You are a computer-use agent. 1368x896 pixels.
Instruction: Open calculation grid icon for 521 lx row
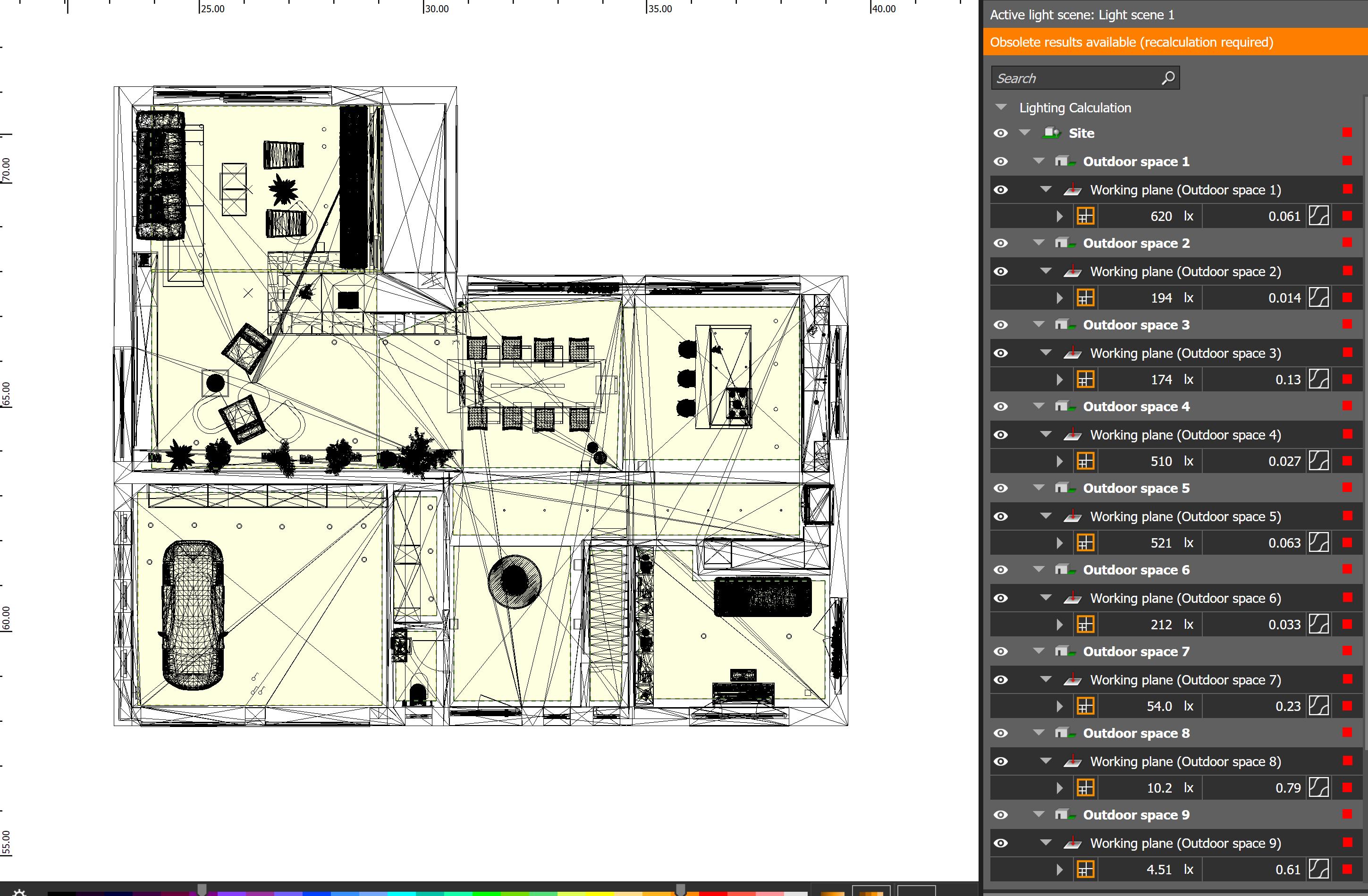point(1085,543)
